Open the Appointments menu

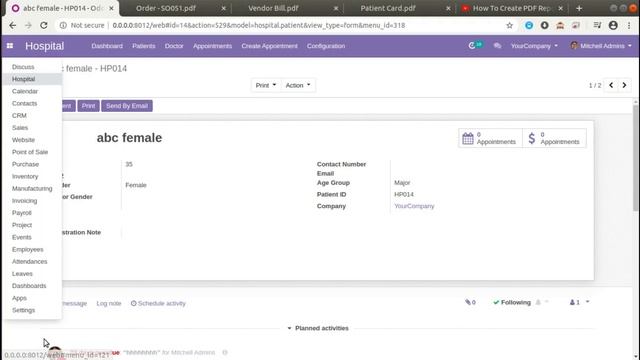pyautogui.click(x=212, y=46)
